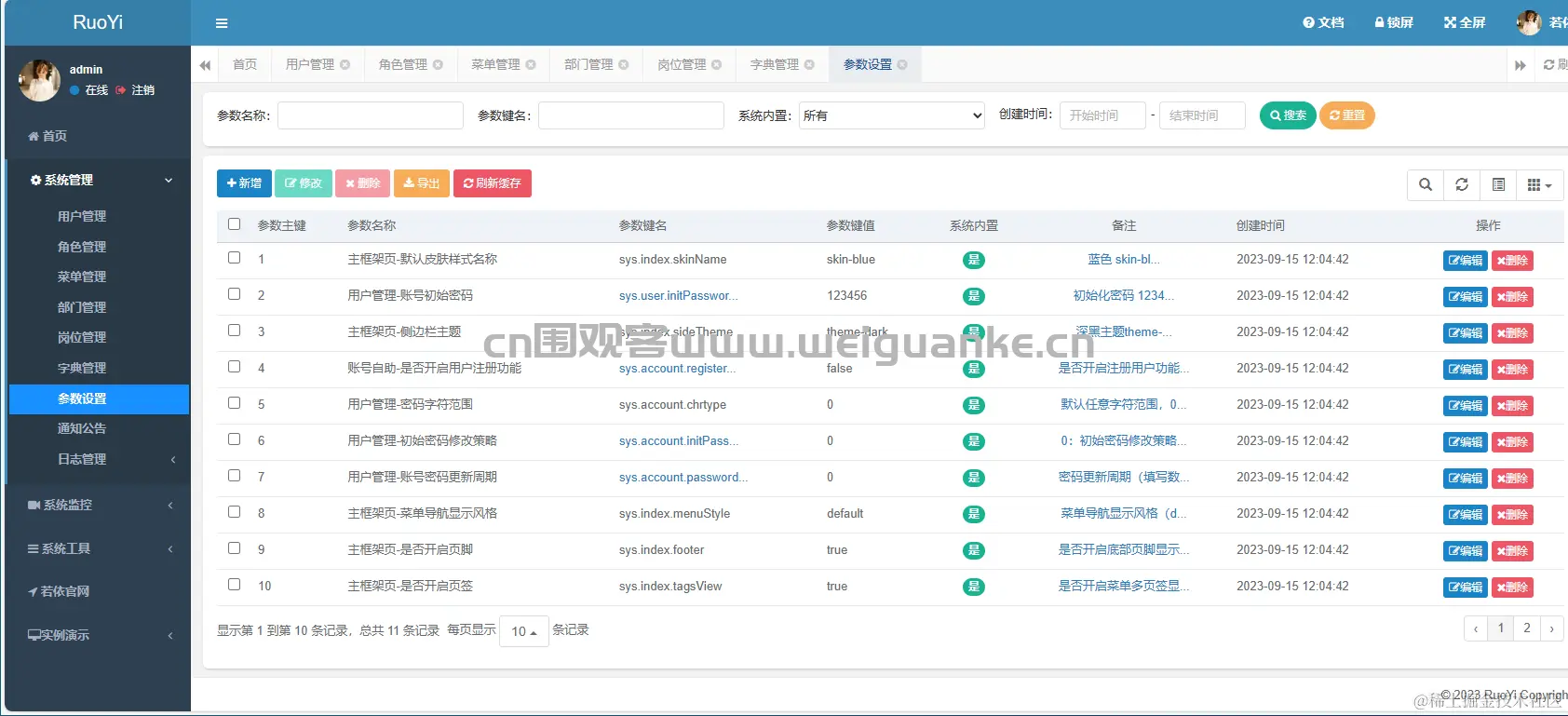The image size is (1568, 716).
Task: Edit the sys.index.skinName row
Action: (x=1466, y=261)
